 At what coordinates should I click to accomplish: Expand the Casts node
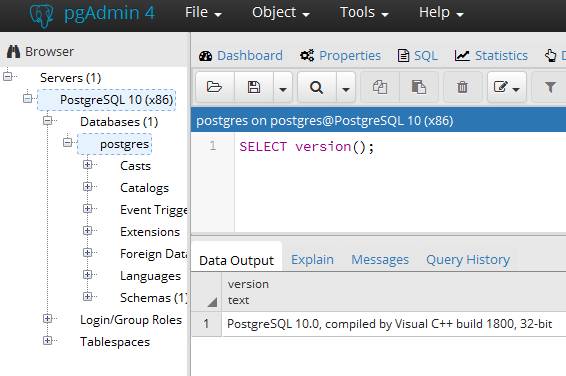pos(88,165)
